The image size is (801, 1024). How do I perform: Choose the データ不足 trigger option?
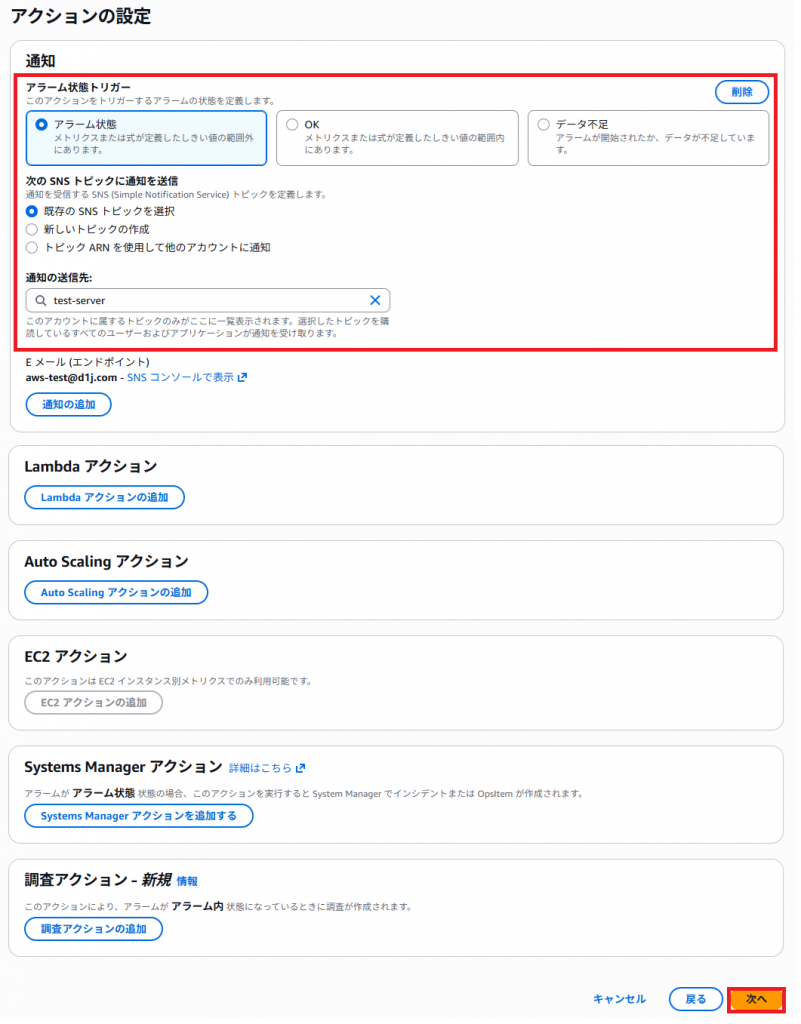click(543, 124)
